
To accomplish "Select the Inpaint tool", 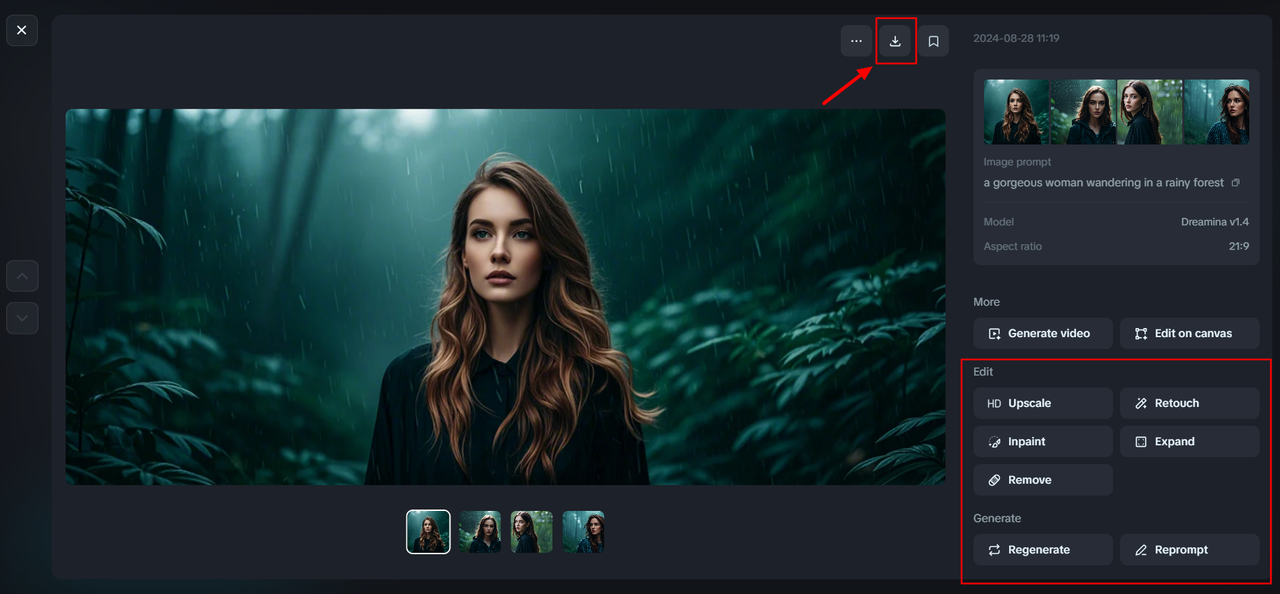I will pyautogui.click(x=1043, y=441).
